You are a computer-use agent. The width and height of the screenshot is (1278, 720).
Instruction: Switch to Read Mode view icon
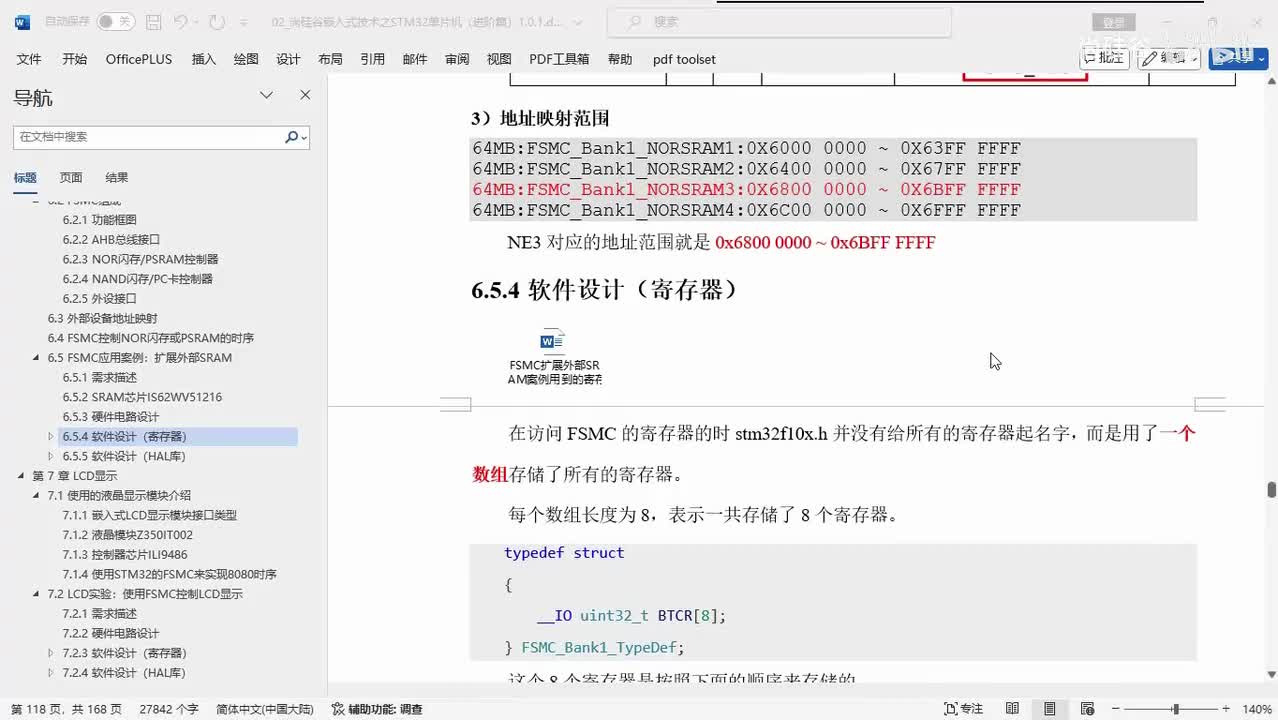[1012, 709]
